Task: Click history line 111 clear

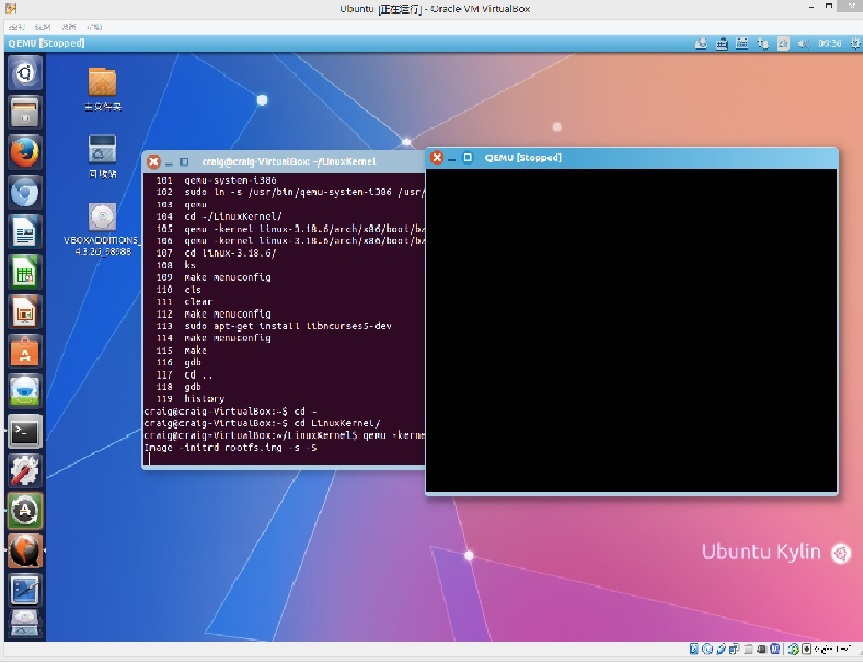Action: 184,302
